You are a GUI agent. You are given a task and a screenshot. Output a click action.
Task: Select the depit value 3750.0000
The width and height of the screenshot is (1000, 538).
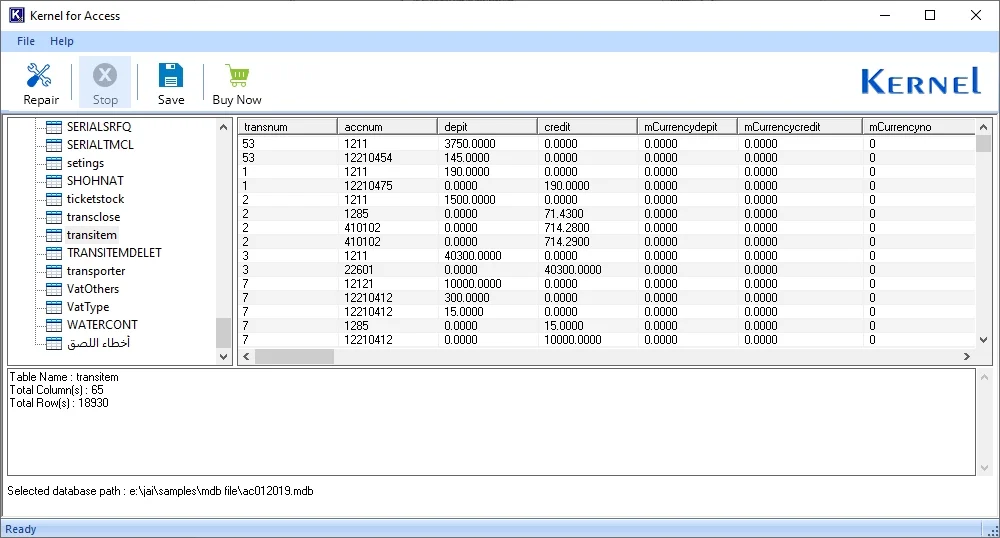[469, 143]
